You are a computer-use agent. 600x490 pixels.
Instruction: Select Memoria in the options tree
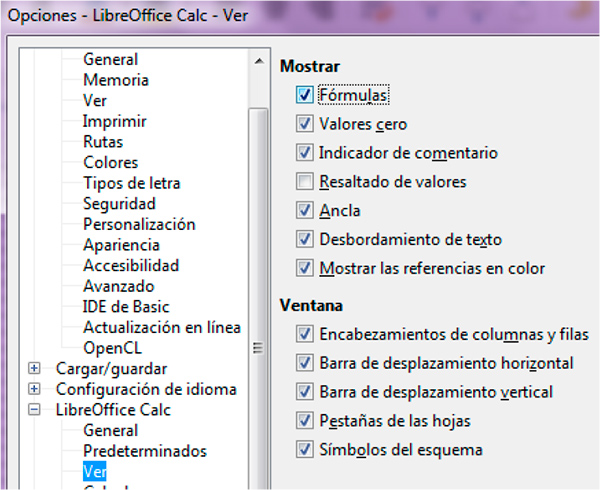(x=116, y=80)
